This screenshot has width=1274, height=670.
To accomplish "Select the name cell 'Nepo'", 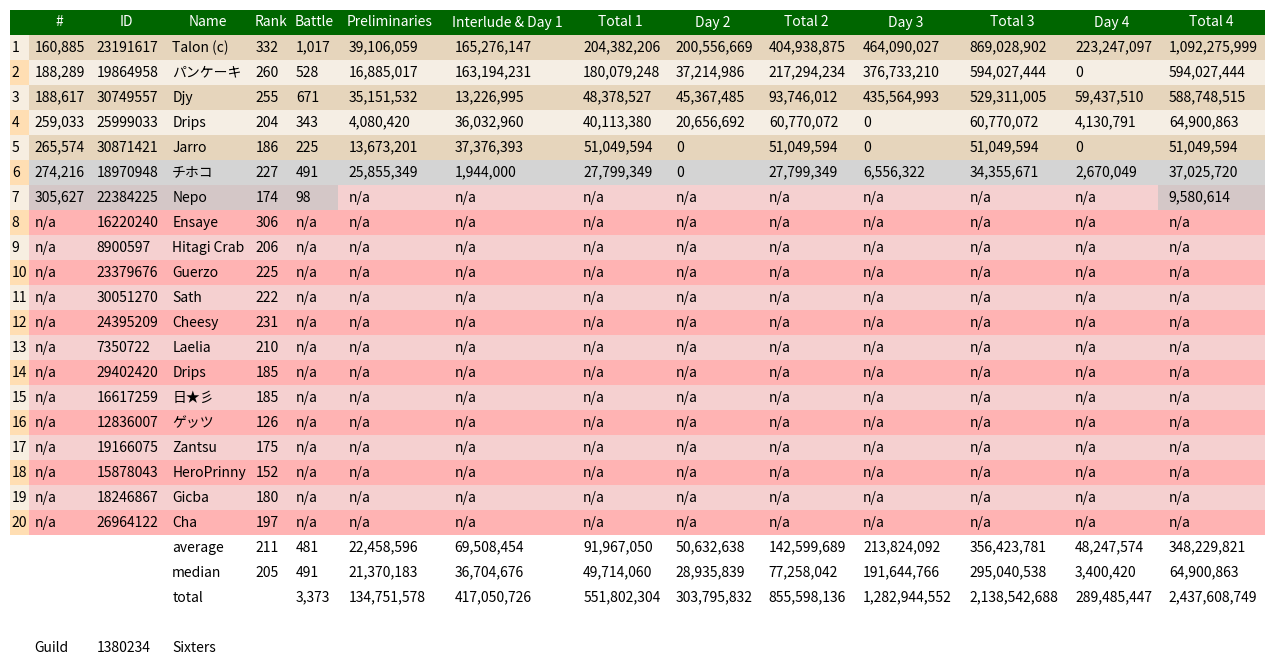I will click(x=189, y=197).
